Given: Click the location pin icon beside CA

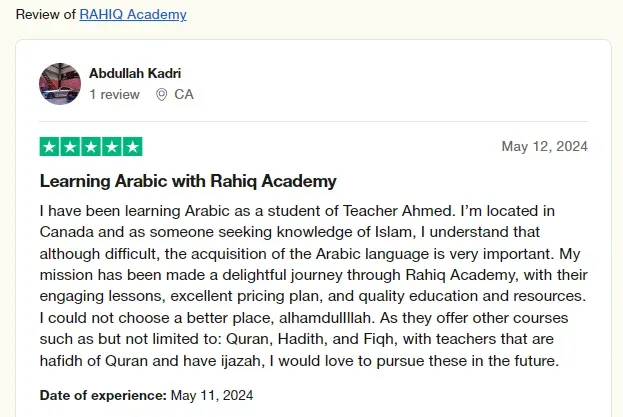Looking at the screenshot, I should (162, 95).
